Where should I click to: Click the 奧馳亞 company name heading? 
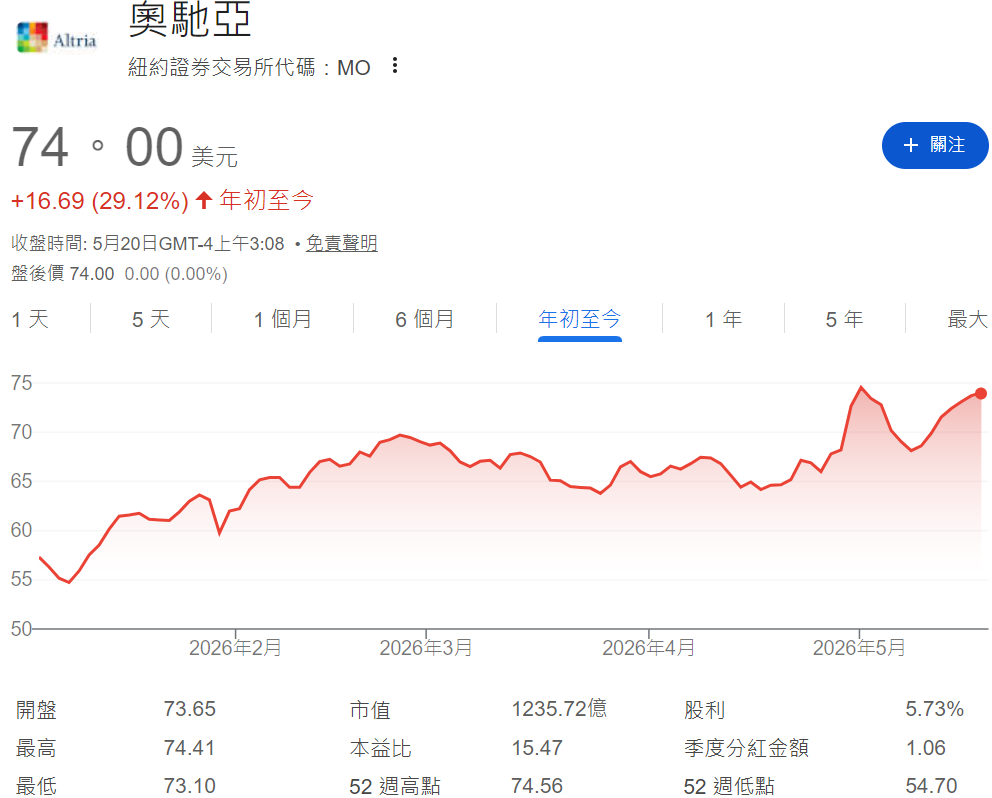190,19
